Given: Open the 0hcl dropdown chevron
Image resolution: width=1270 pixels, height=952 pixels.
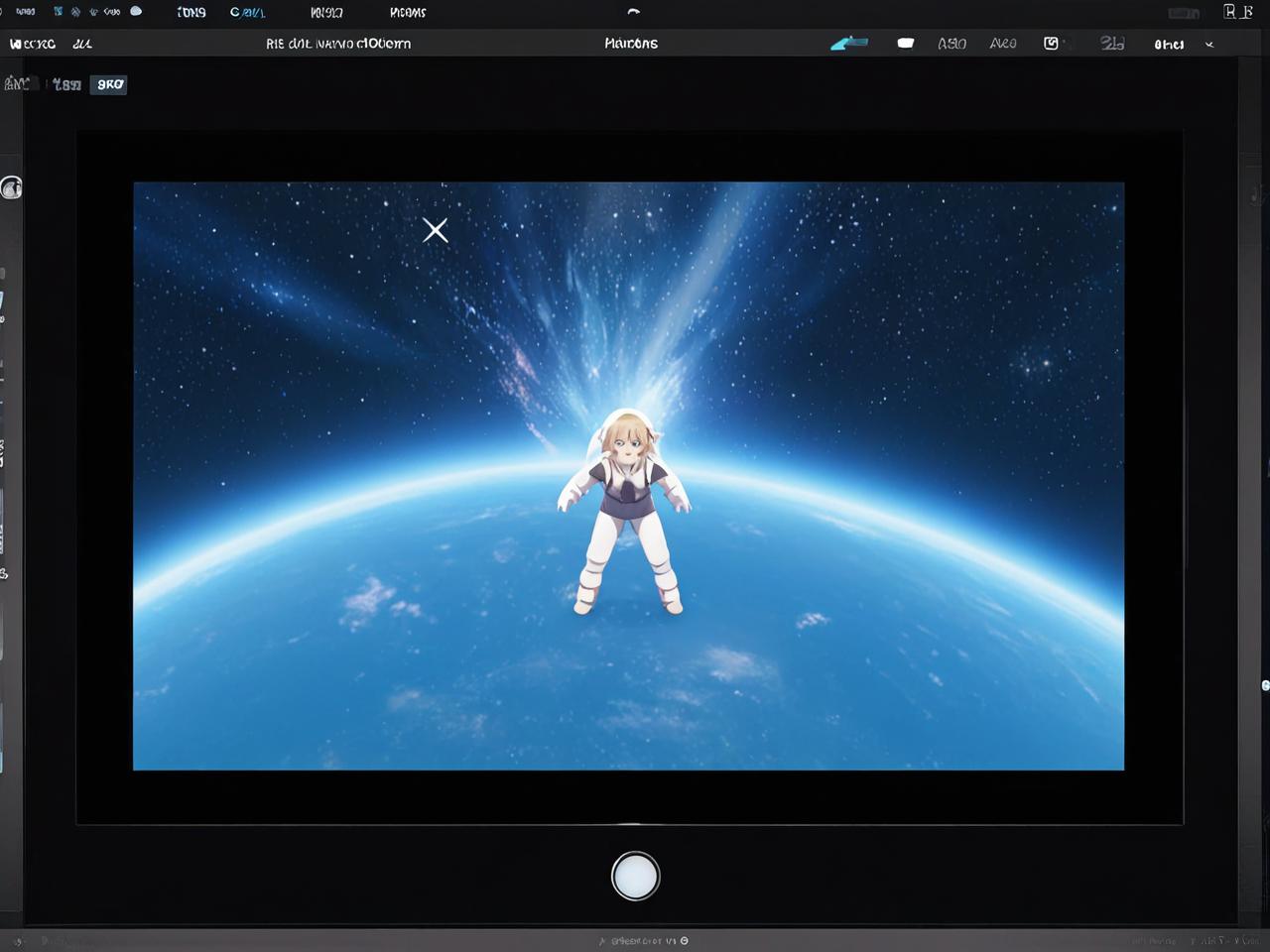Looking at the screenshot, I should click(1209, 45).
